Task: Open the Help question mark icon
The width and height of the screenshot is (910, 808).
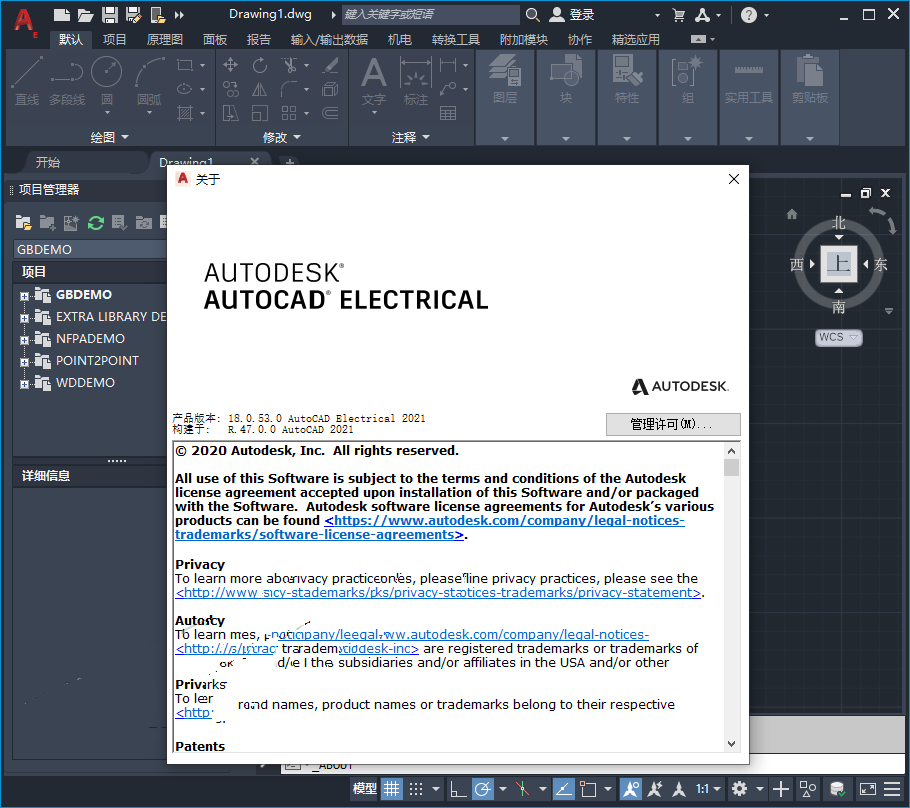Action: (x=749, y=15)
